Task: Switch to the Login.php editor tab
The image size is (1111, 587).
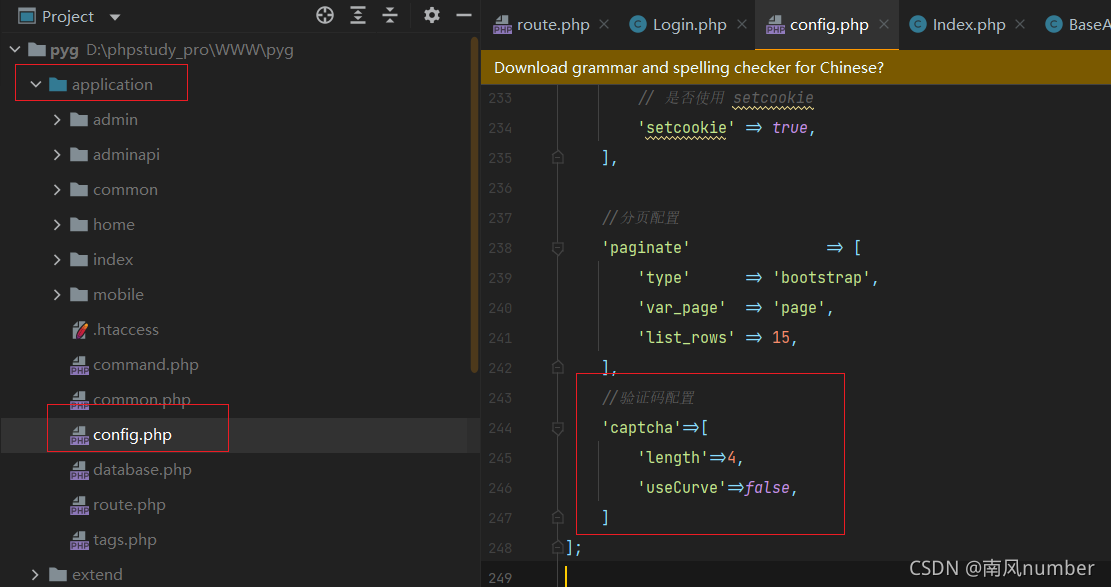Action: coord(689,25)
